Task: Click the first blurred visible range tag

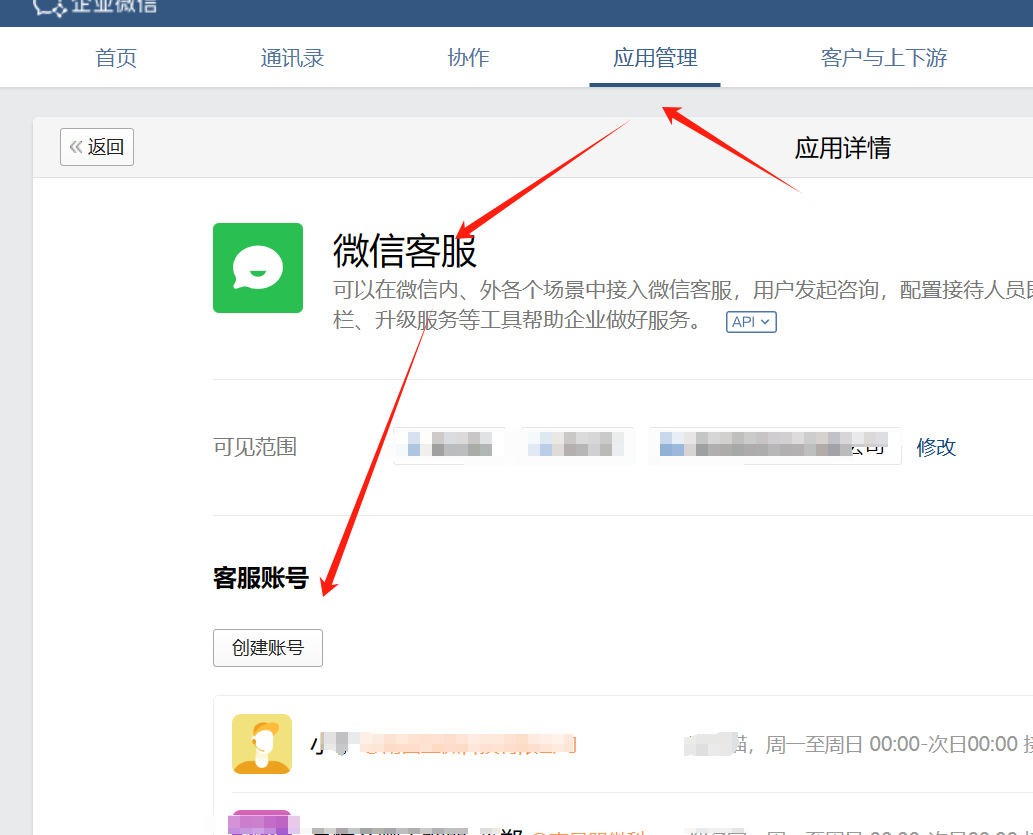Action: click(x=449, y=446)
